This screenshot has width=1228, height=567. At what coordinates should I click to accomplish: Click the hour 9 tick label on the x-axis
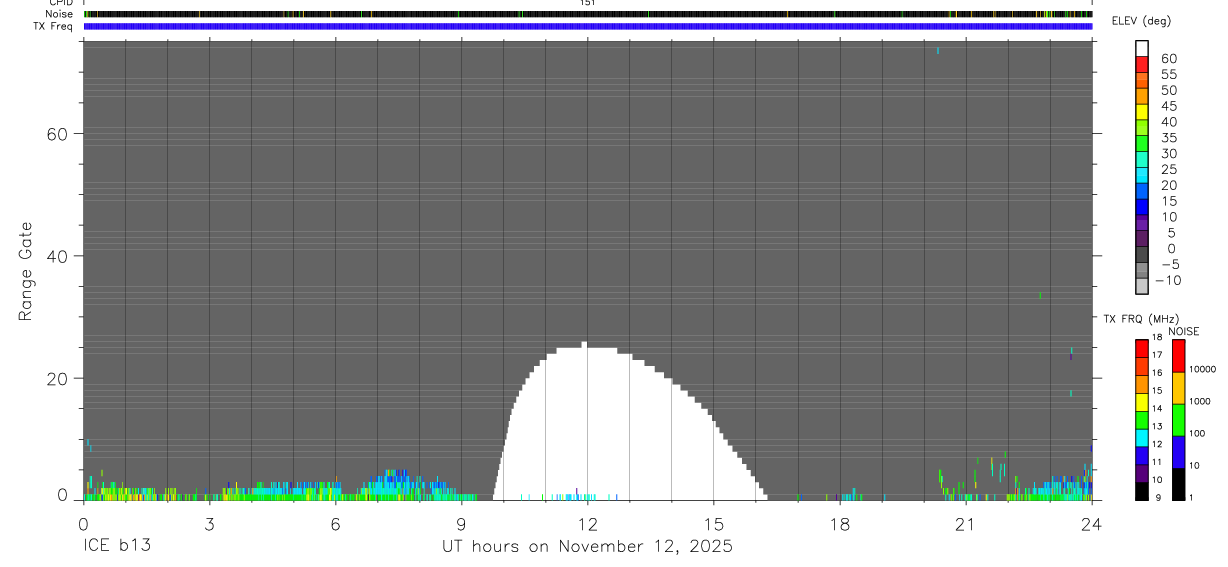(x=461, y=523)
